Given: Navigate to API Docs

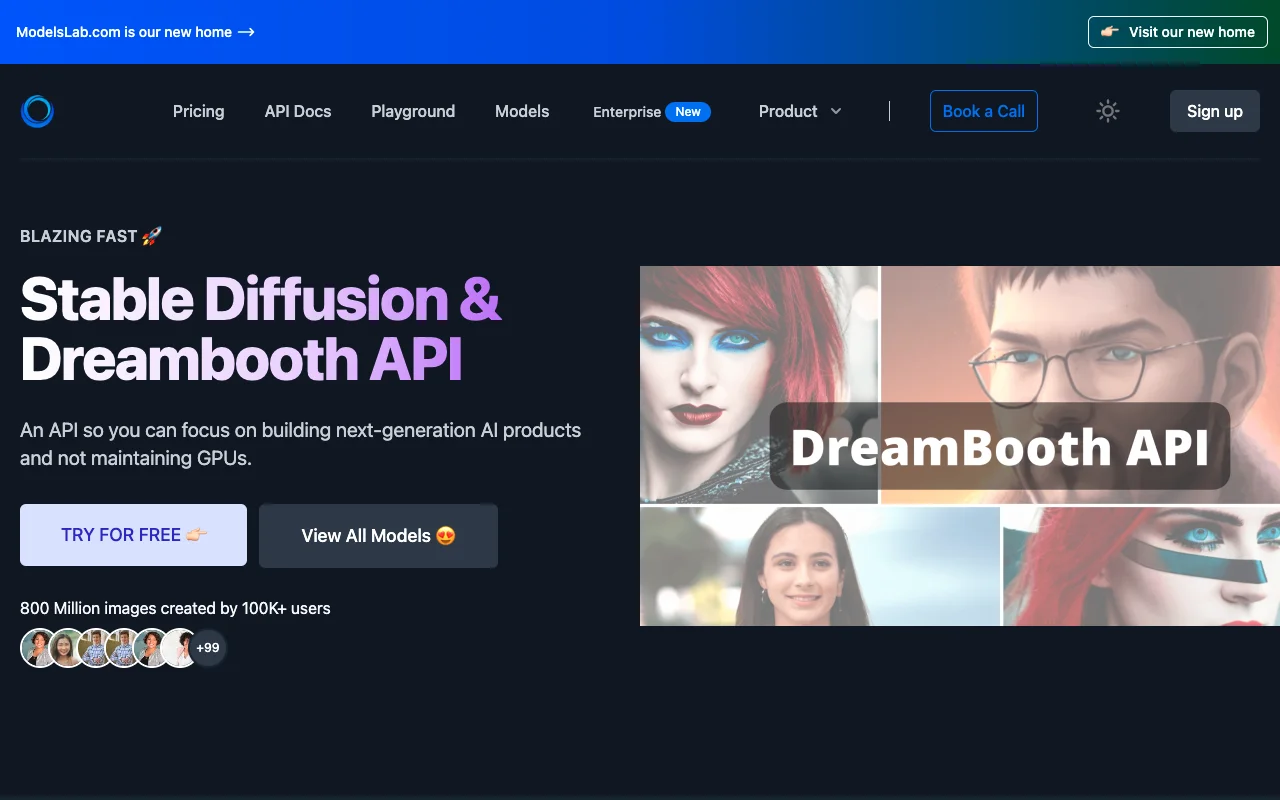Looking at the screenshot, I should click(297, 111).
